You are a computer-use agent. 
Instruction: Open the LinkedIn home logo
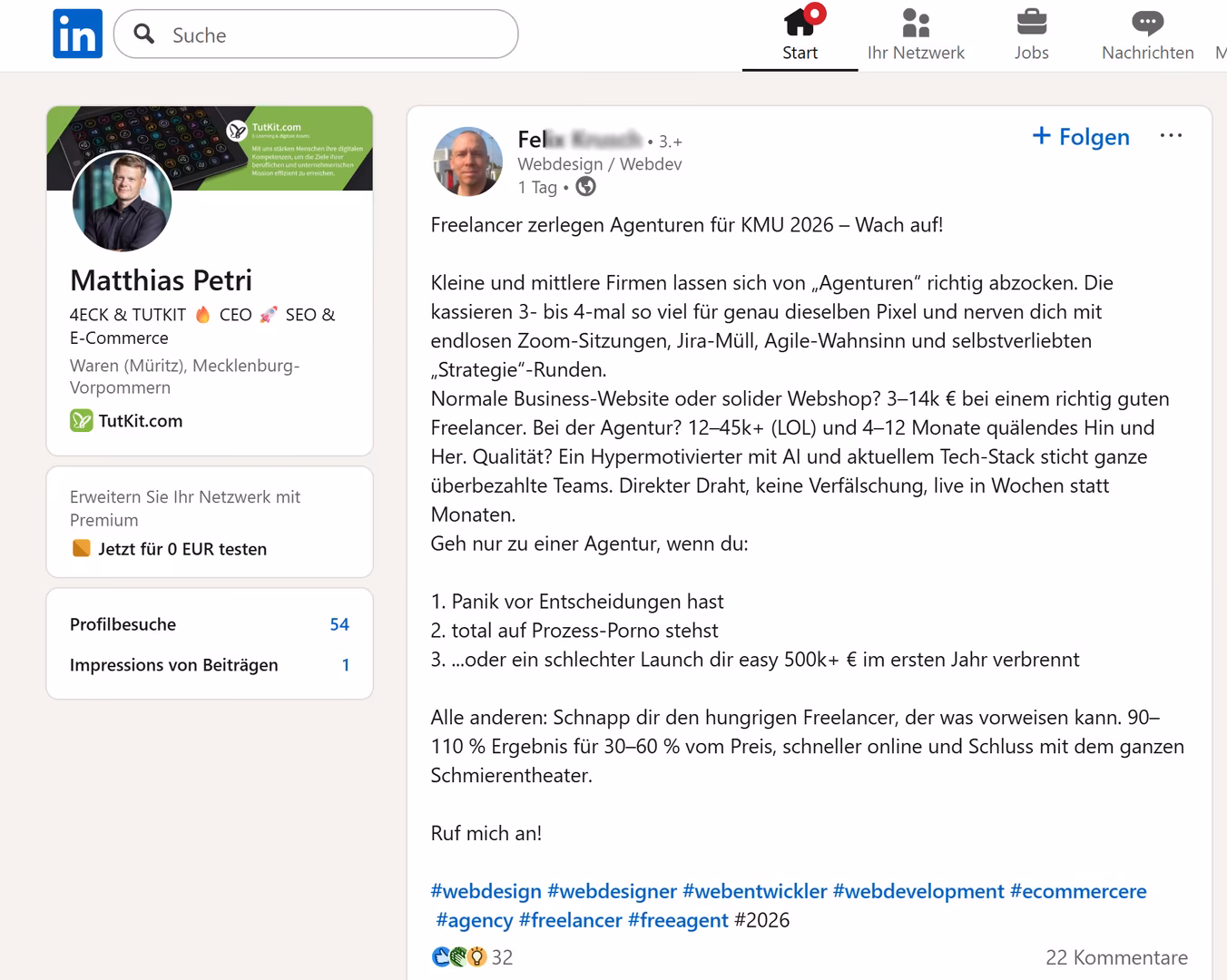pyautogui.click(x=77, y=33)
